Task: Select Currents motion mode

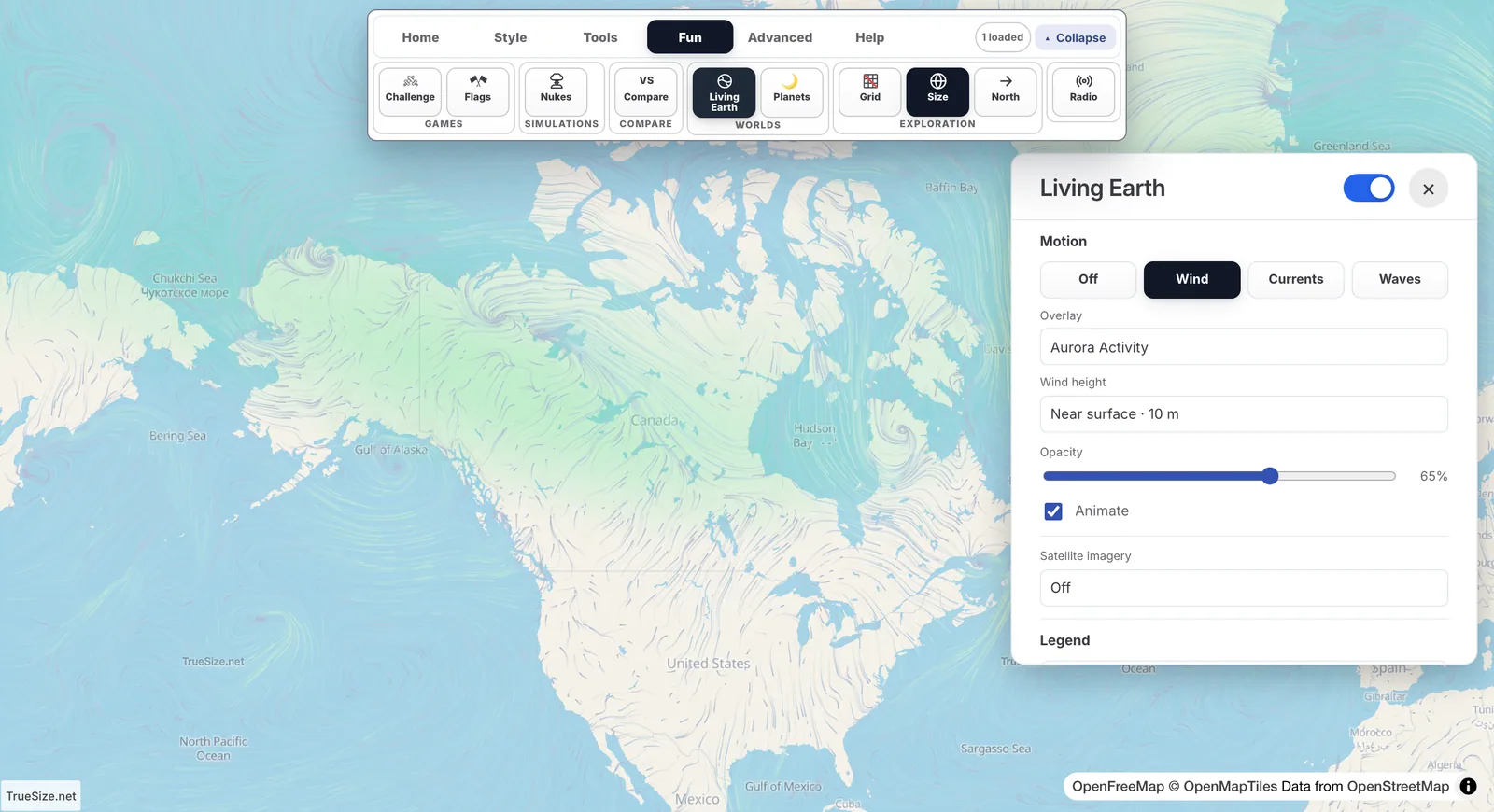Action: 1296,279
